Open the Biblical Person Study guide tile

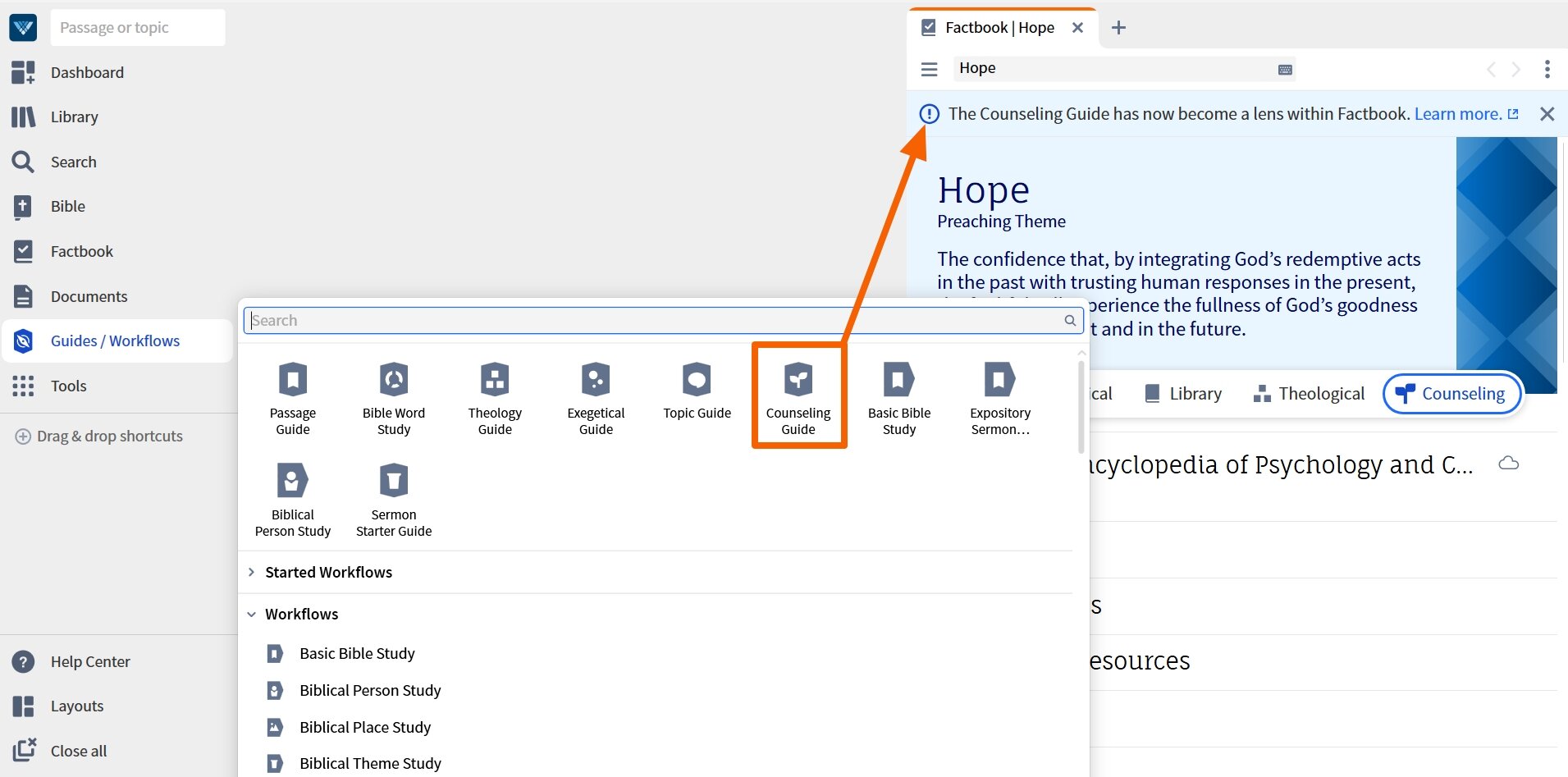(293, 500)
